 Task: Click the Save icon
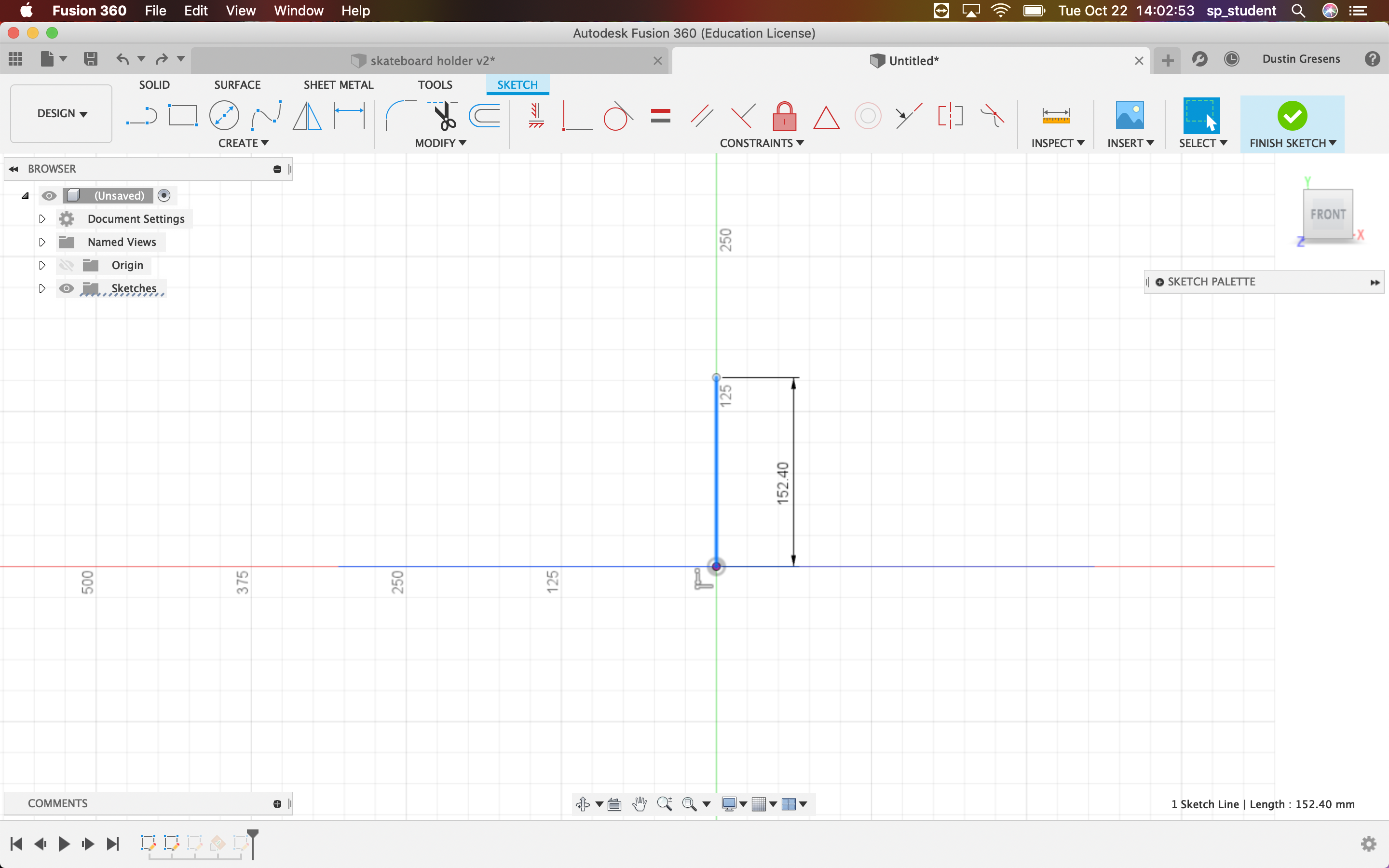[x=90, y=58]
